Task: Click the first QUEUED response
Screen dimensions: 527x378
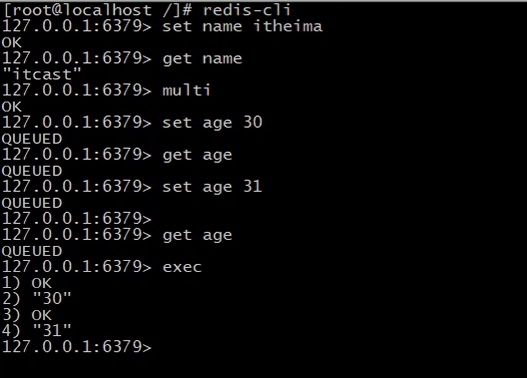Action: click(32, 139)
